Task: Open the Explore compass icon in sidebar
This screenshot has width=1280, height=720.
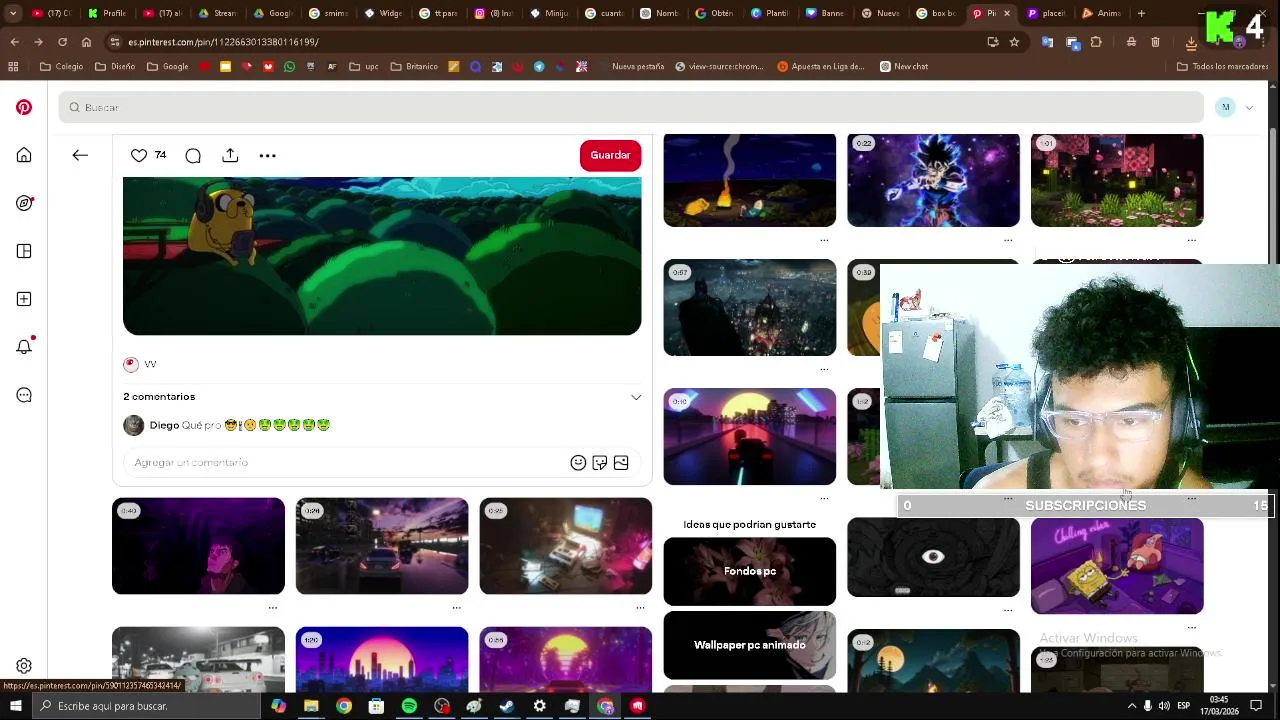Action: (x=24, y=203)
